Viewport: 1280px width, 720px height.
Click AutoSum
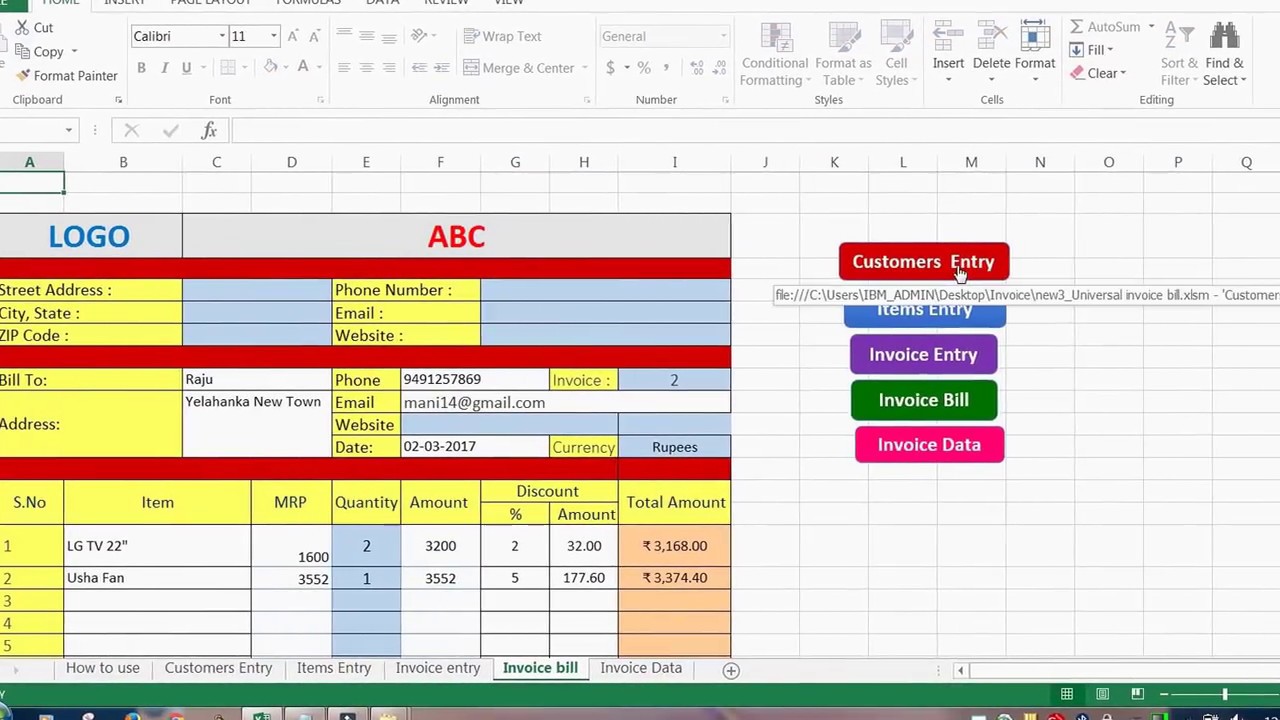[x=1104, y=27]
